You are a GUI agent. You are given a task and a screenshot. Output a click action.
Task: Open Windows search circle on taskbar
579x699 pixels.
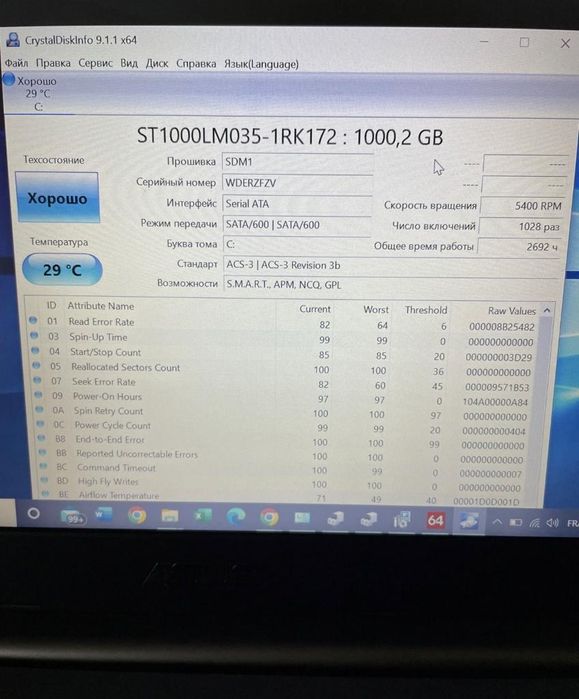[33, 513]
